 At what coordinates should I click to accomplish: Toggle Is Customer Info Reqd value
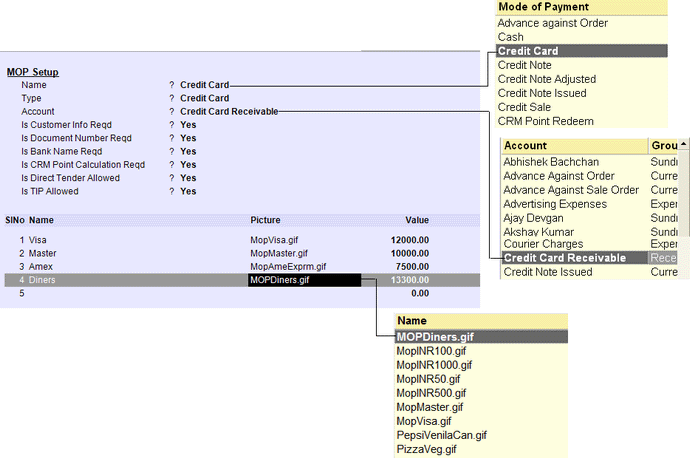coord(188,125)
